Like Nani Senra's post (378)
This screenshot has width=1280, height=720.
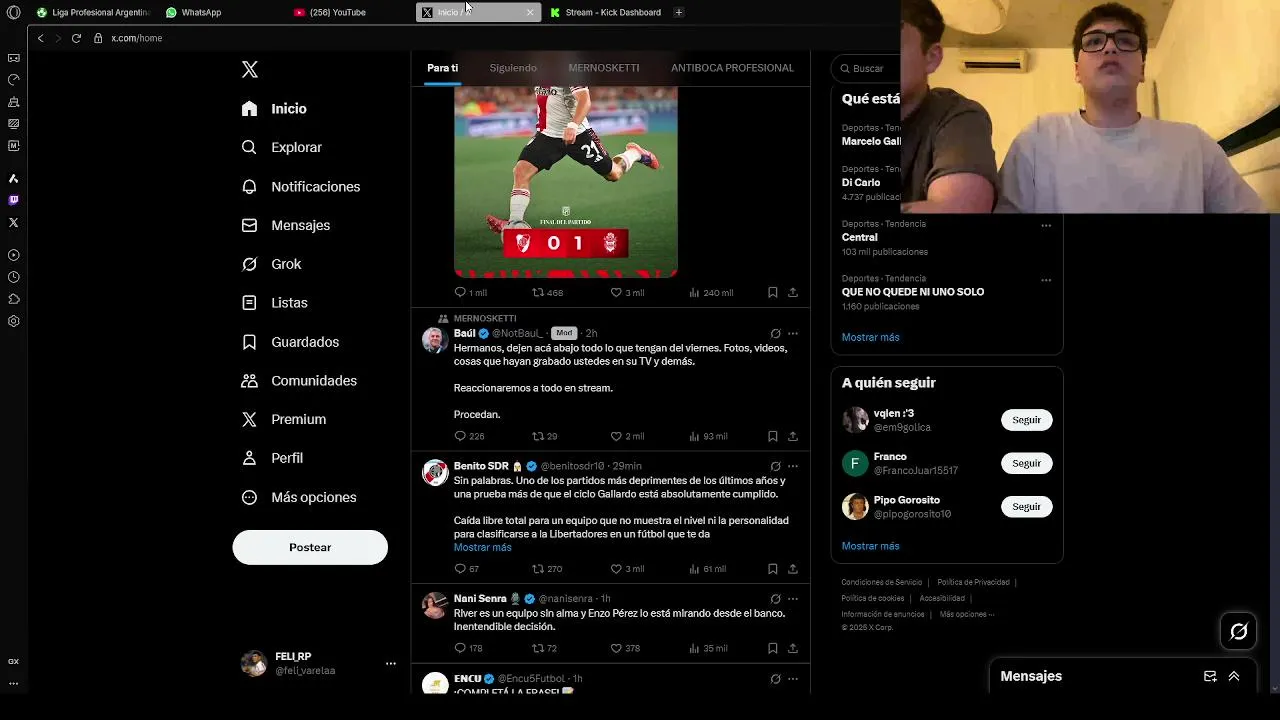click(x=616, y=648)
